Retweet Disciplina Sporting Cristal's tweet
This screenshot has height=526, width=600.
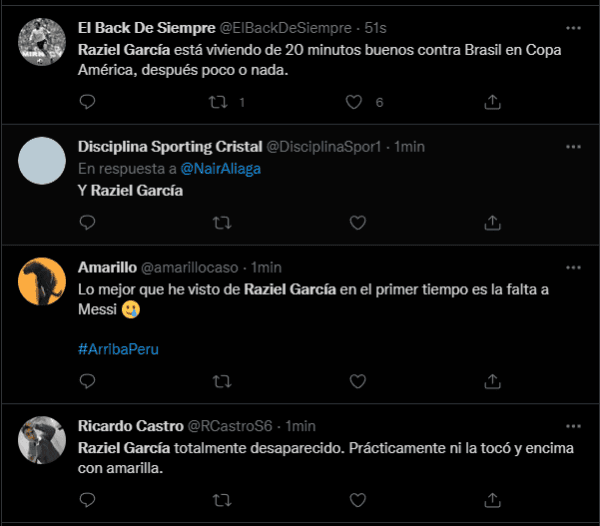click(222, 221)
